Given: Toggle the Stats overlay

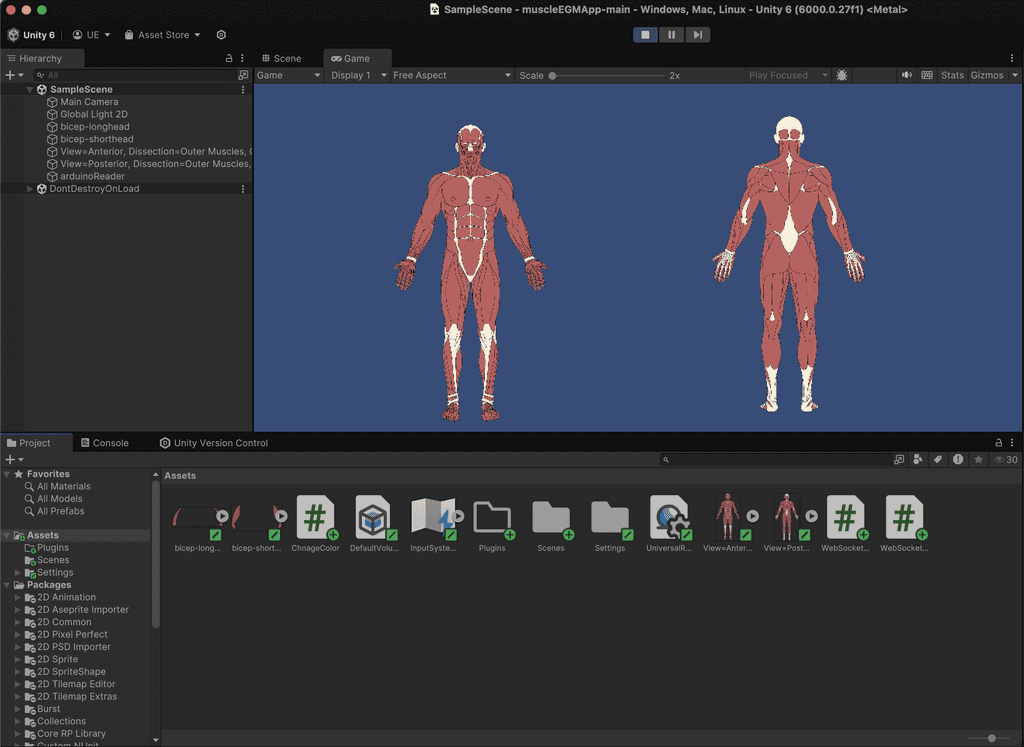Looking at the screenshot, I should coord(952,75).
